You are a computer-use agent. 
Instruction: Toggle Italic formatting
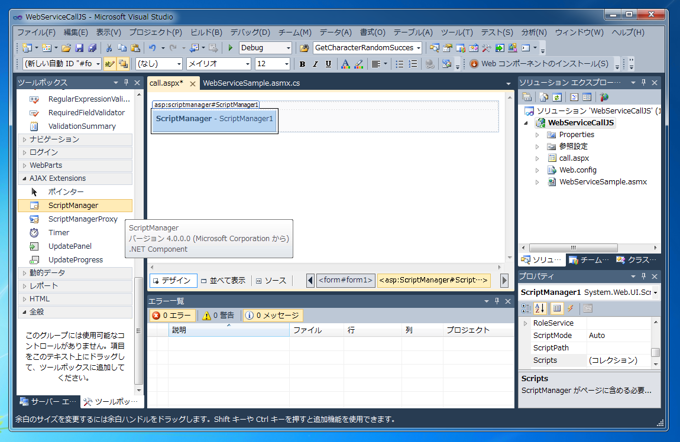[315, 64]
